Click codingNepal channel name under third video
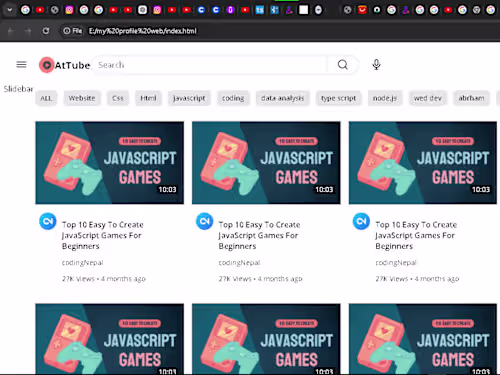 point(396,263)
